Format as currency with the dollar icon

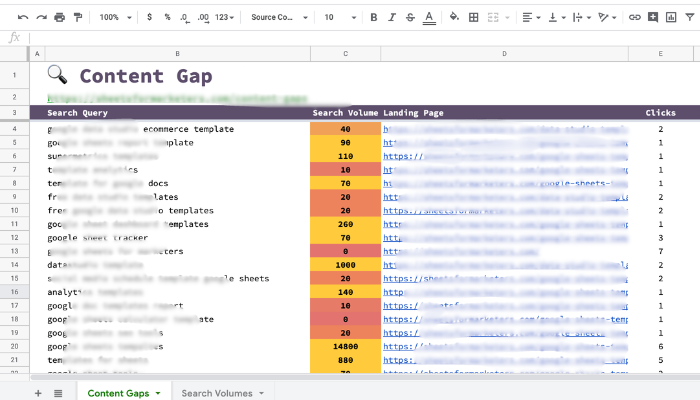coord(149,17)
